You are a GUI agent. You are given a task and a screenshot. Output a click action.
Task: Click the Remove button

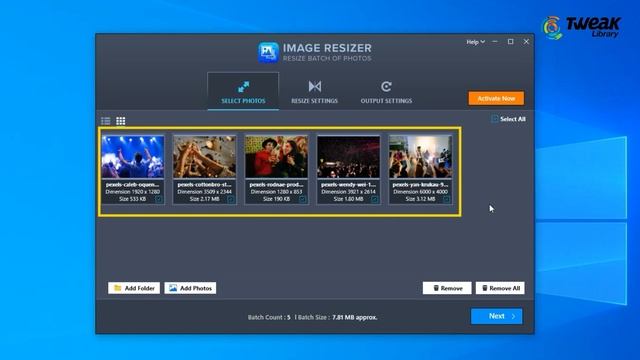(x=447, y=288)
